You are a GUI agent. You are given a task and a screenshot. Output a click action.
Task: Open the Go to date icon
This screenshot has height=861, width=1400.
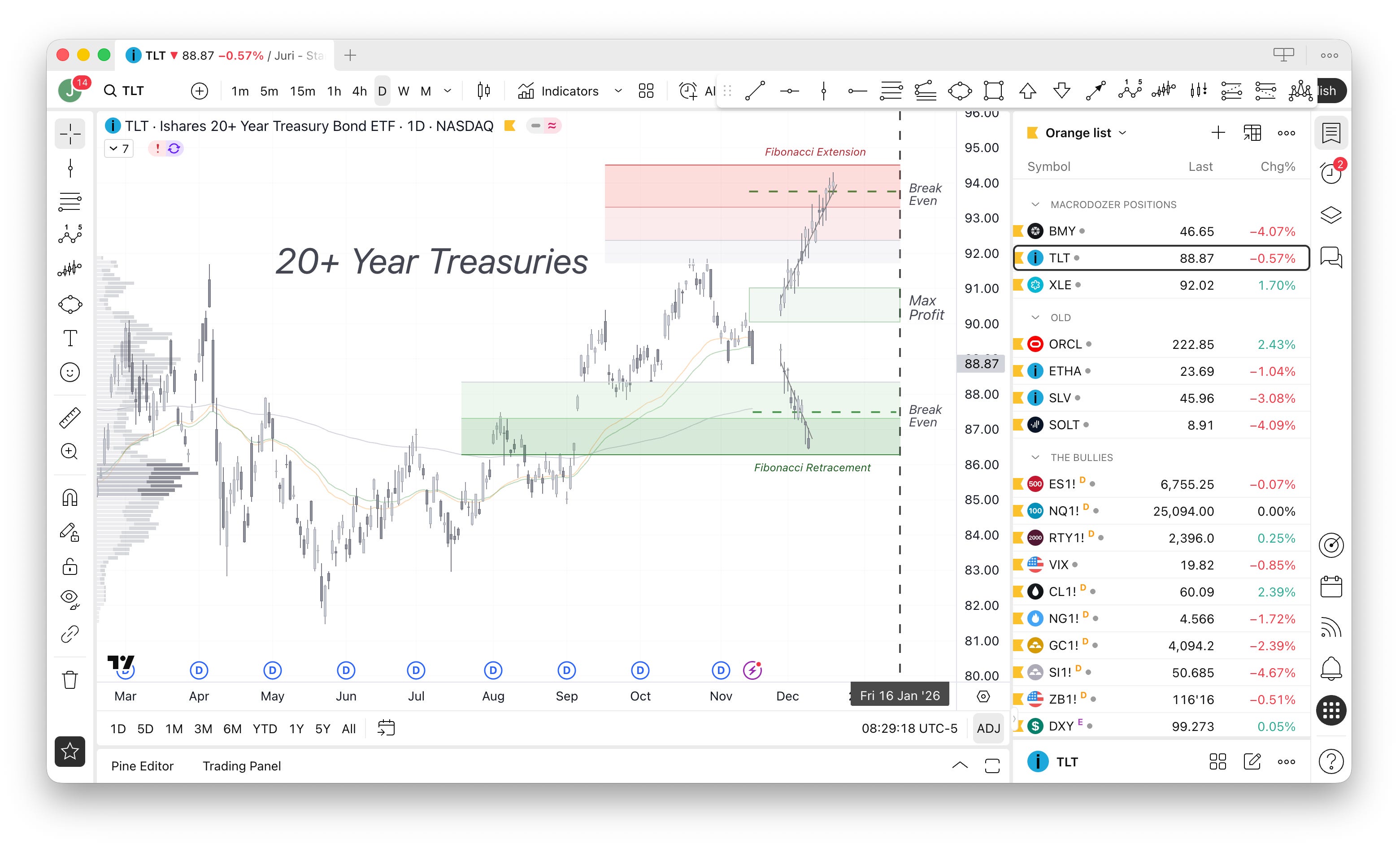pyautogui.click(x=386, y=728)
